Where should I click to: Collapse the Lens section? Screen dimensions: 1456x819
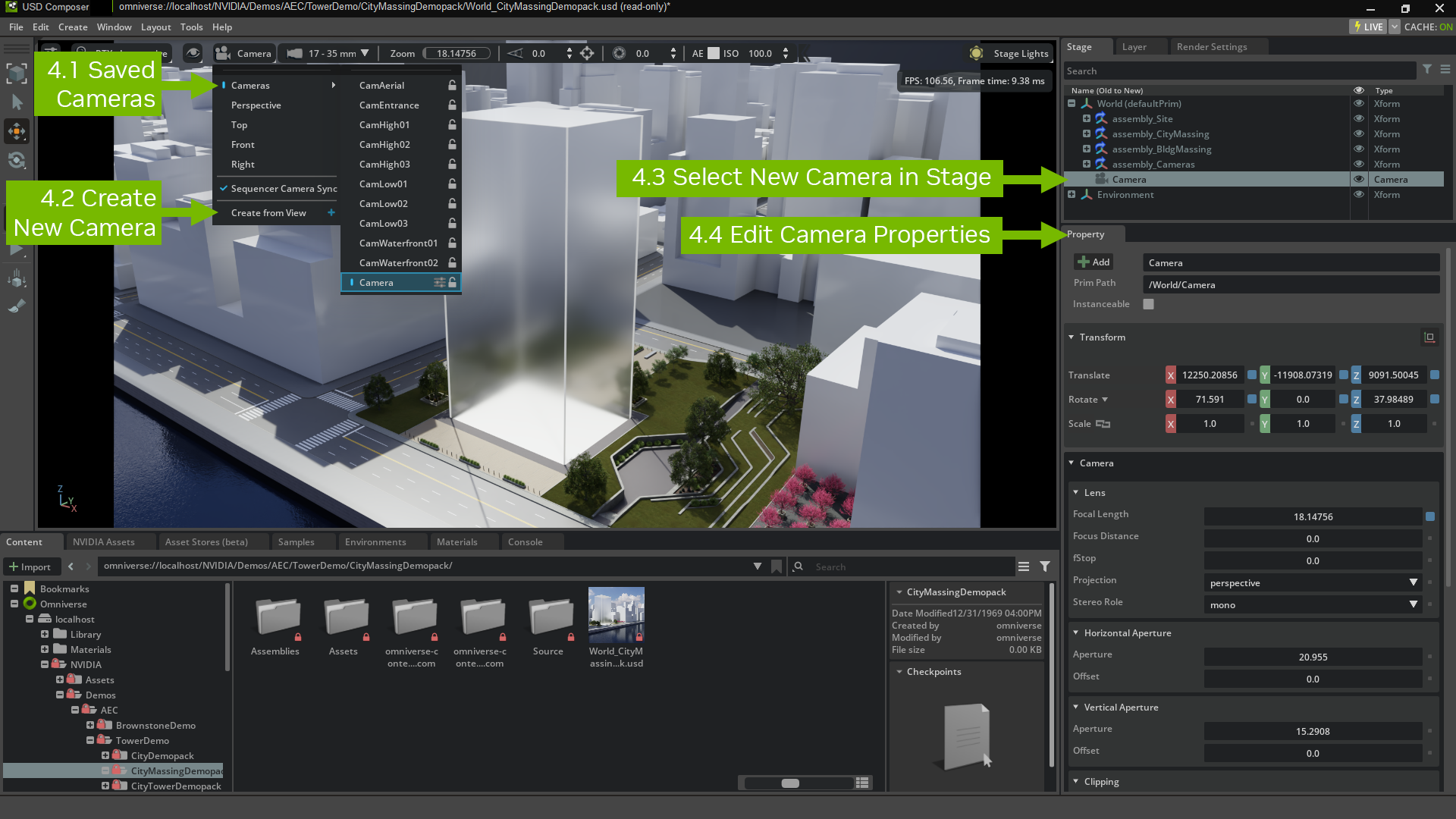tap(1076, 492)
